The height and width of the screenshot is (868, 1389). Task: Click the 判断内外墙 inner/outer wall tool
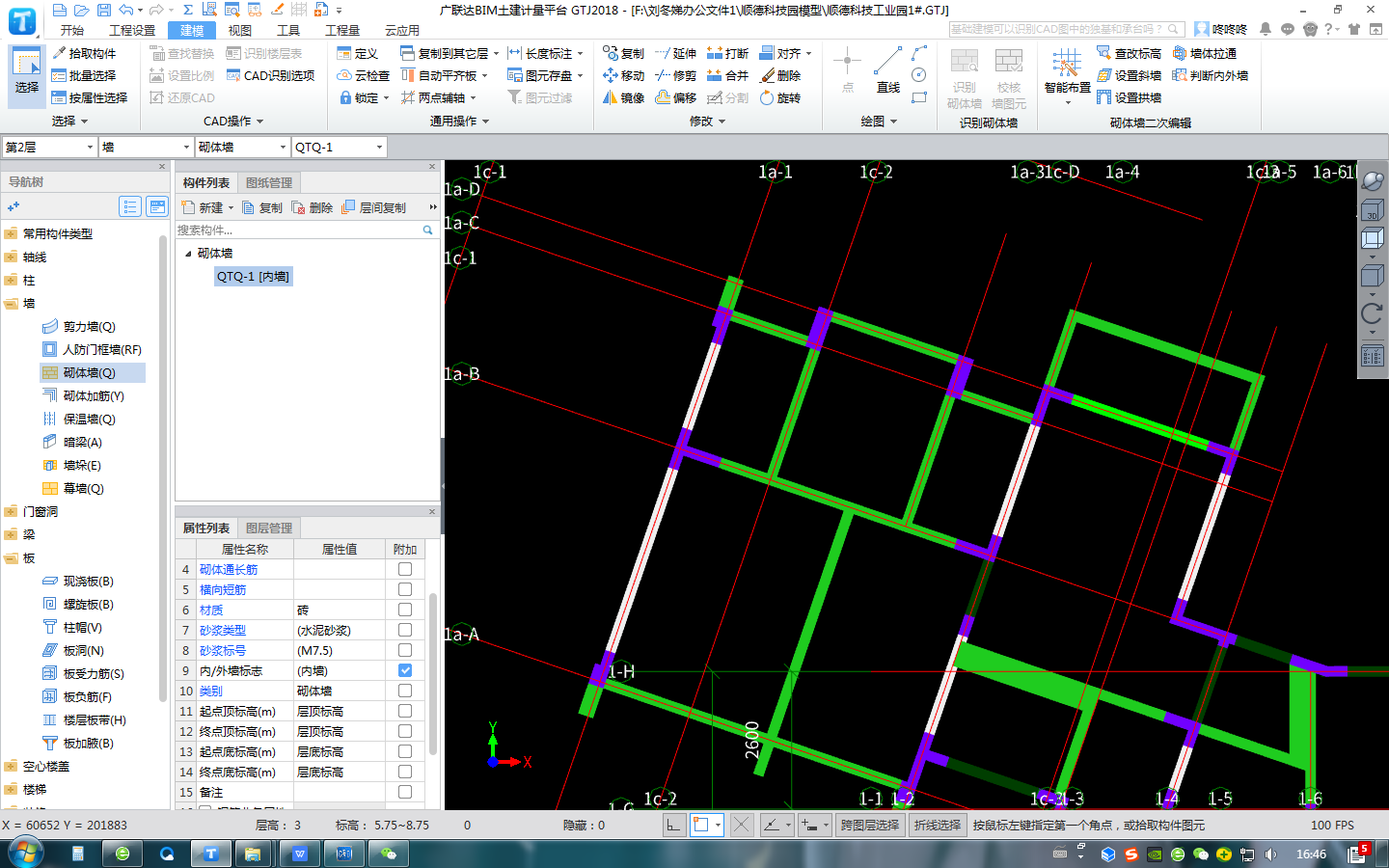1210,75
